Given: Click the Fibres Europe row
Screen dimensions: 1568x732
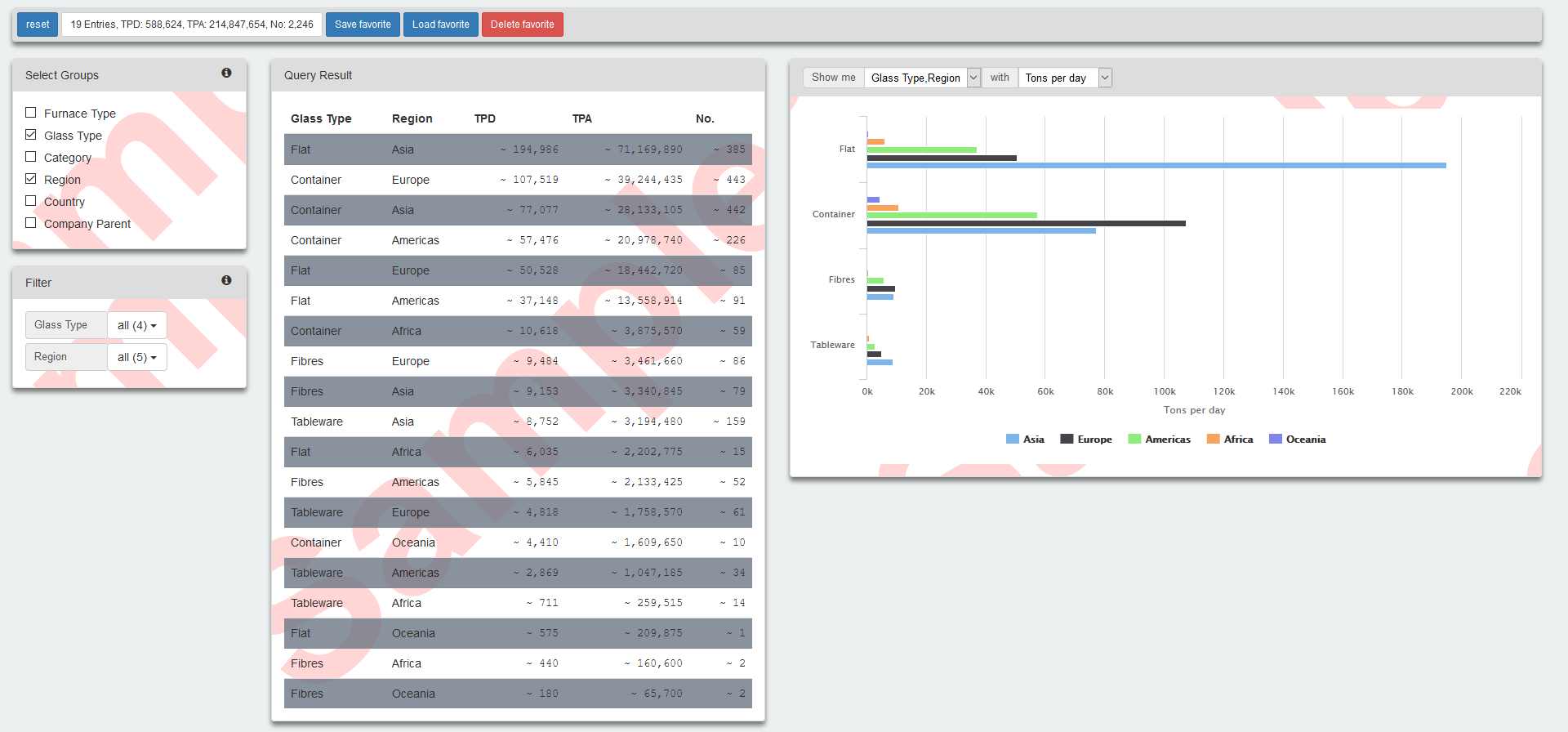Looking at the screenshot, I should tap(518, 361).
